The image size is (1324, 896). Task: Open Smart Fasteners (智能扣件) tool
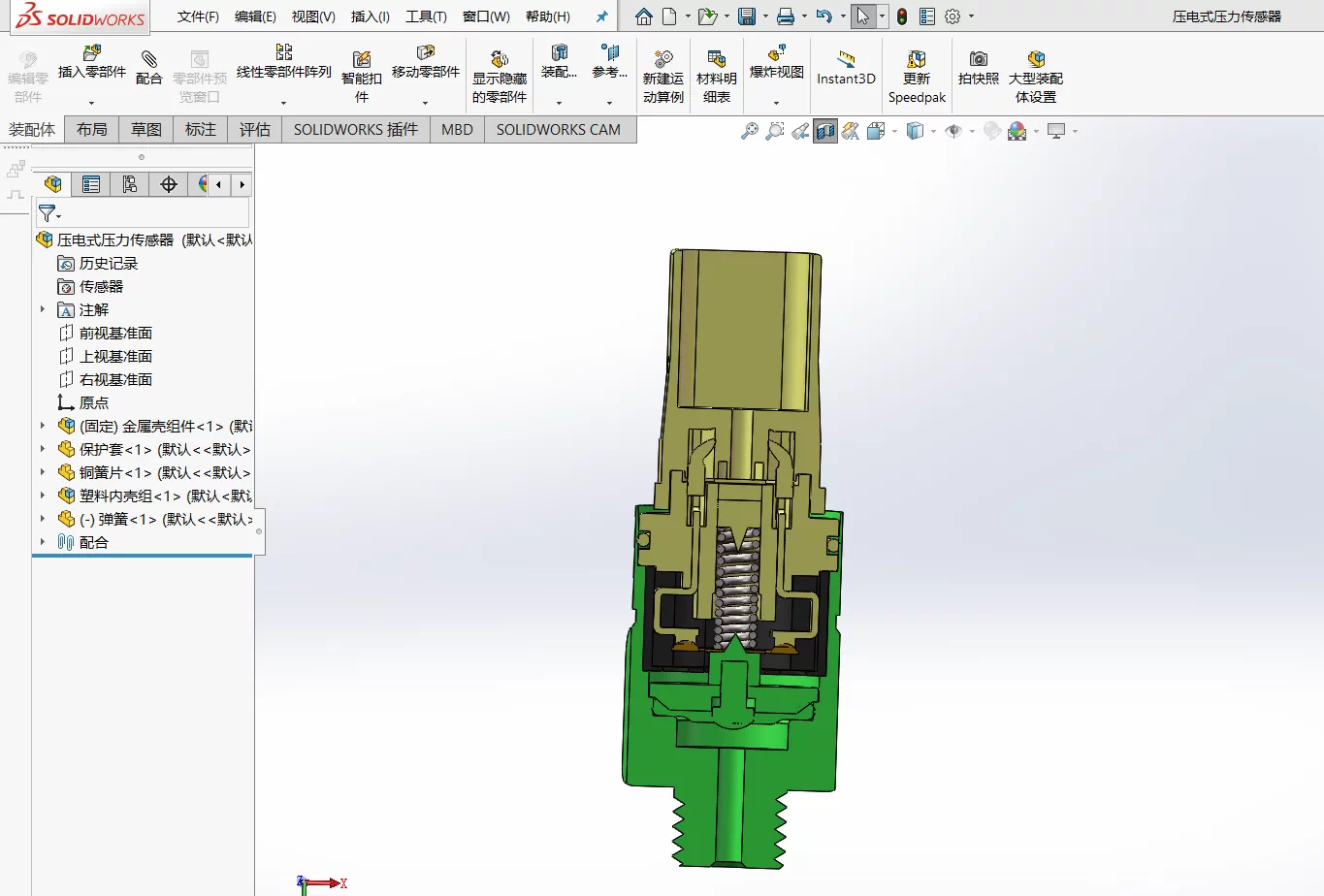coord(362,76)
